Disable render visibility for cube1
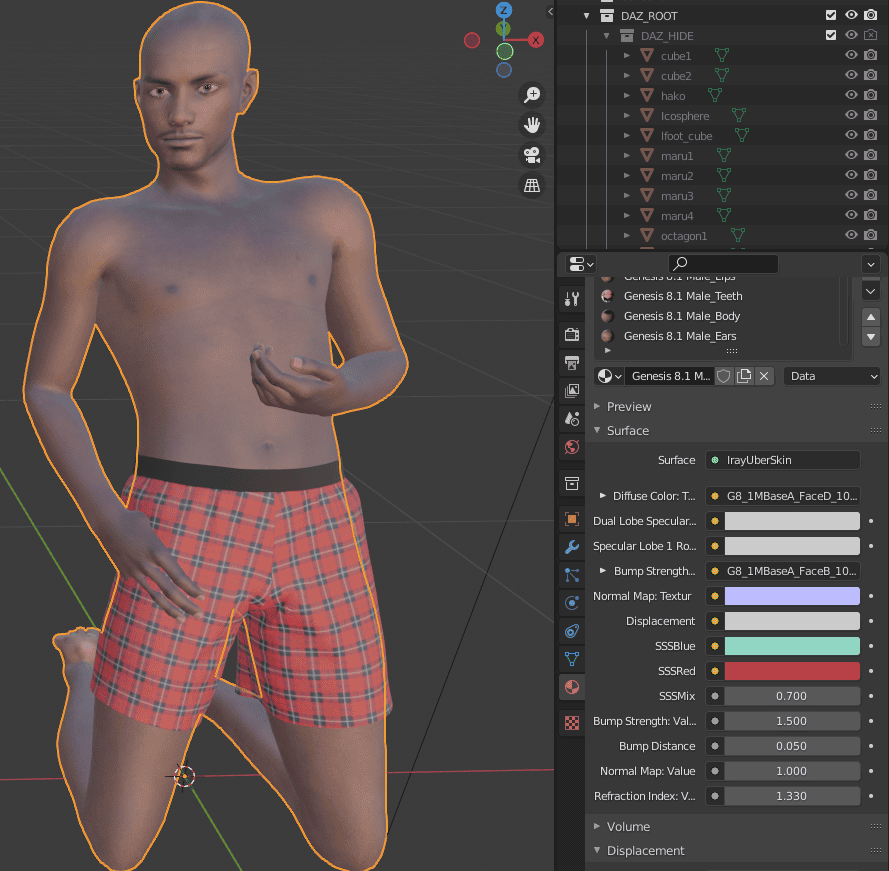Viewport: 889px width, 871px height. [870, 55]
